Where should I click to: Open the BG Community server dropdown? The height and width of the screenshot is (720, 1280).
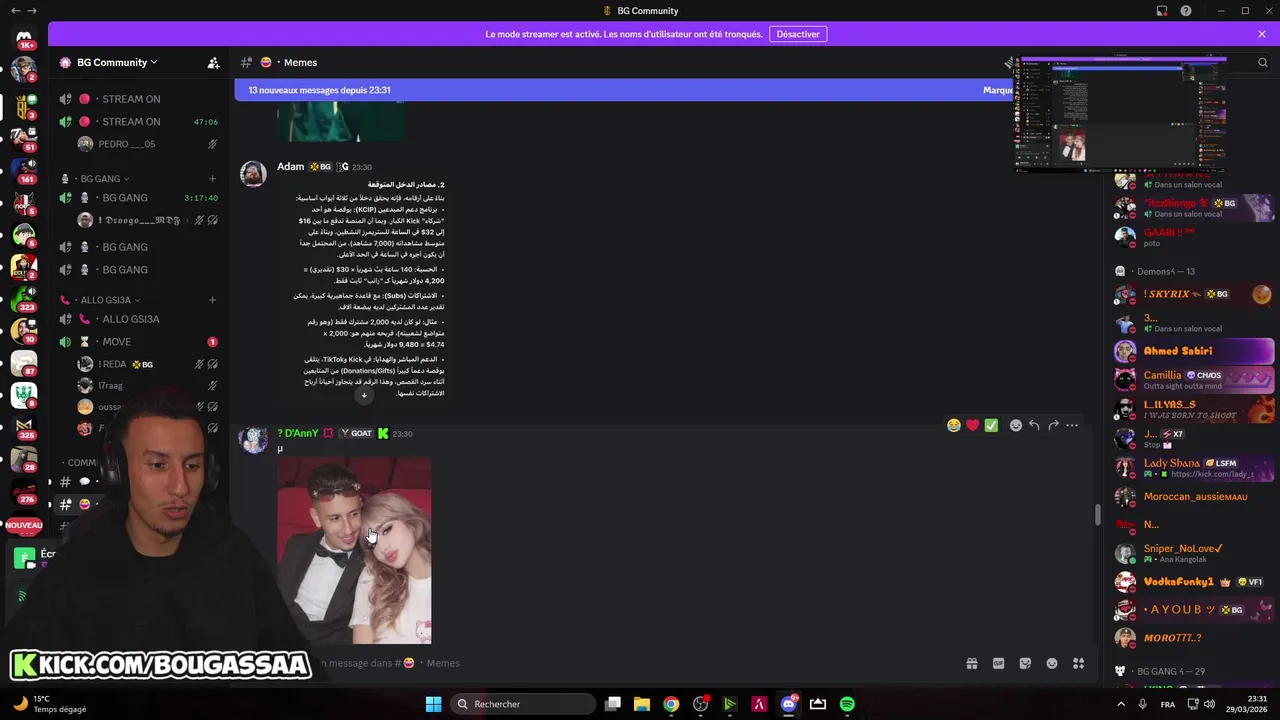[x=118, y=62]
